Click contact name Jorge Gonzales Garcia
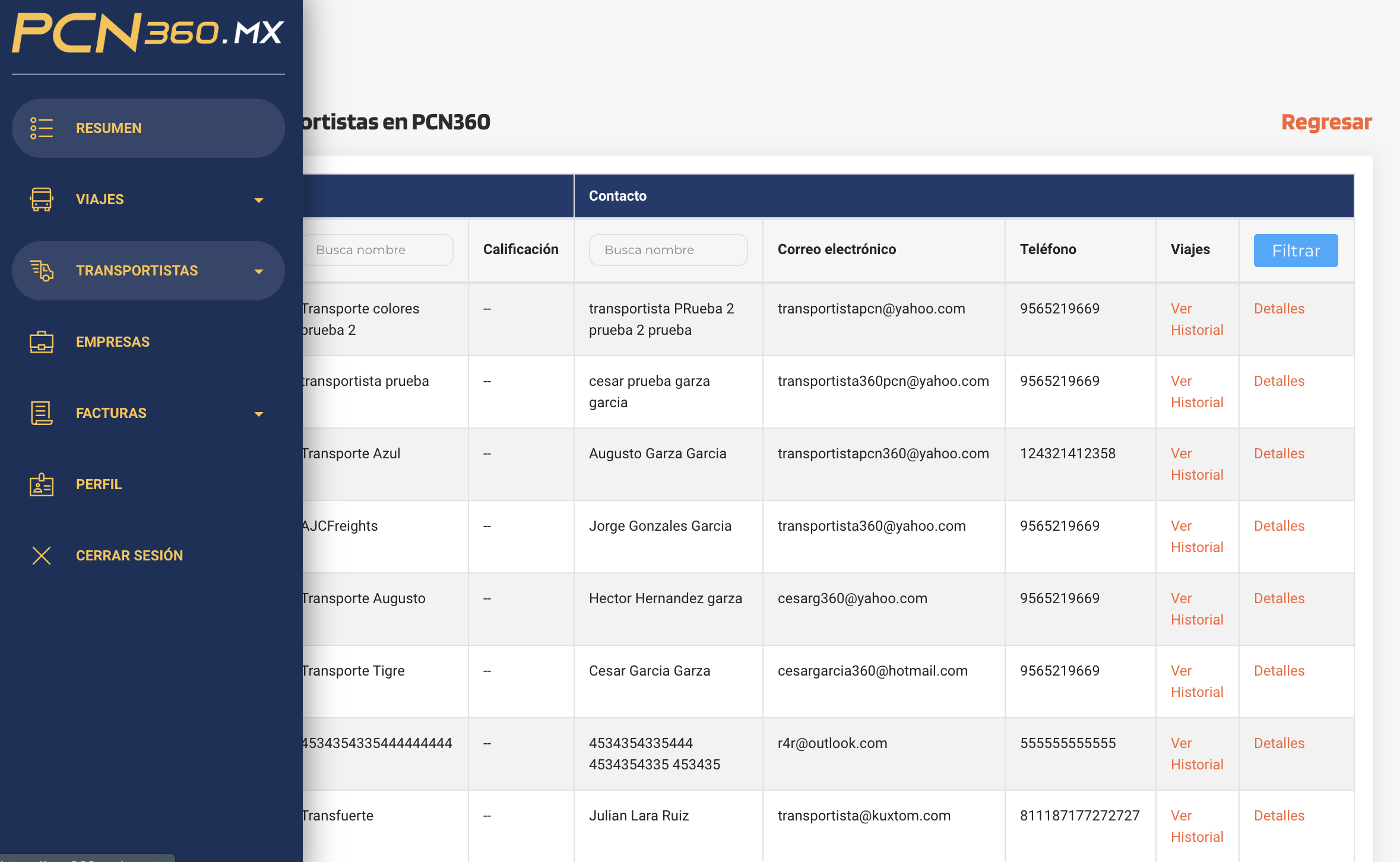Image resolution: width=1400 pixels, height=862 pixels. (x=660, y=526)
